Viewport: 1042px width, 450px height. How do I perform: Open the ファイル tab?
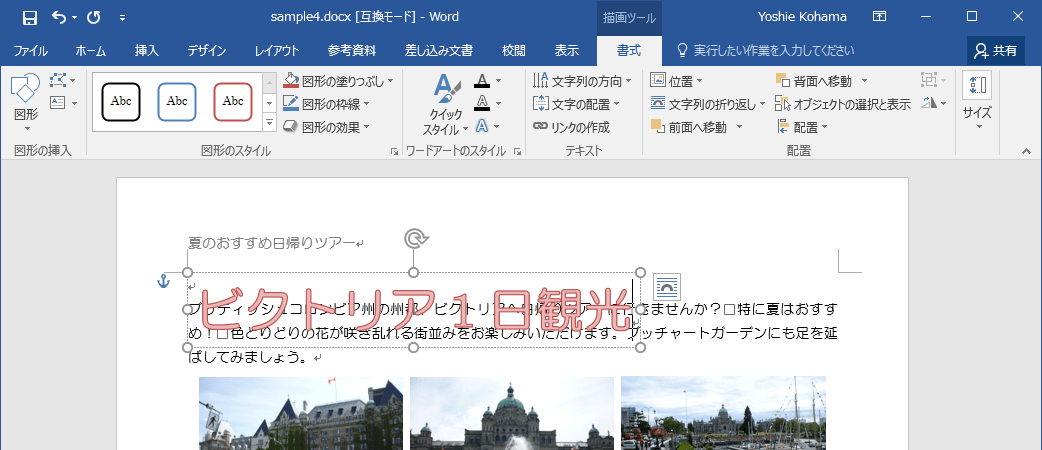[30, 51]
